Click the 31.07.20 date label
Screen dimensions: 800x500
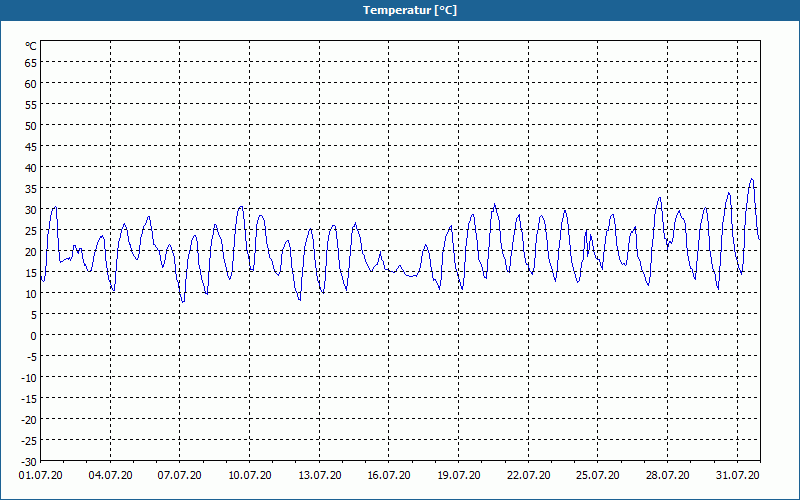point(737,476)
